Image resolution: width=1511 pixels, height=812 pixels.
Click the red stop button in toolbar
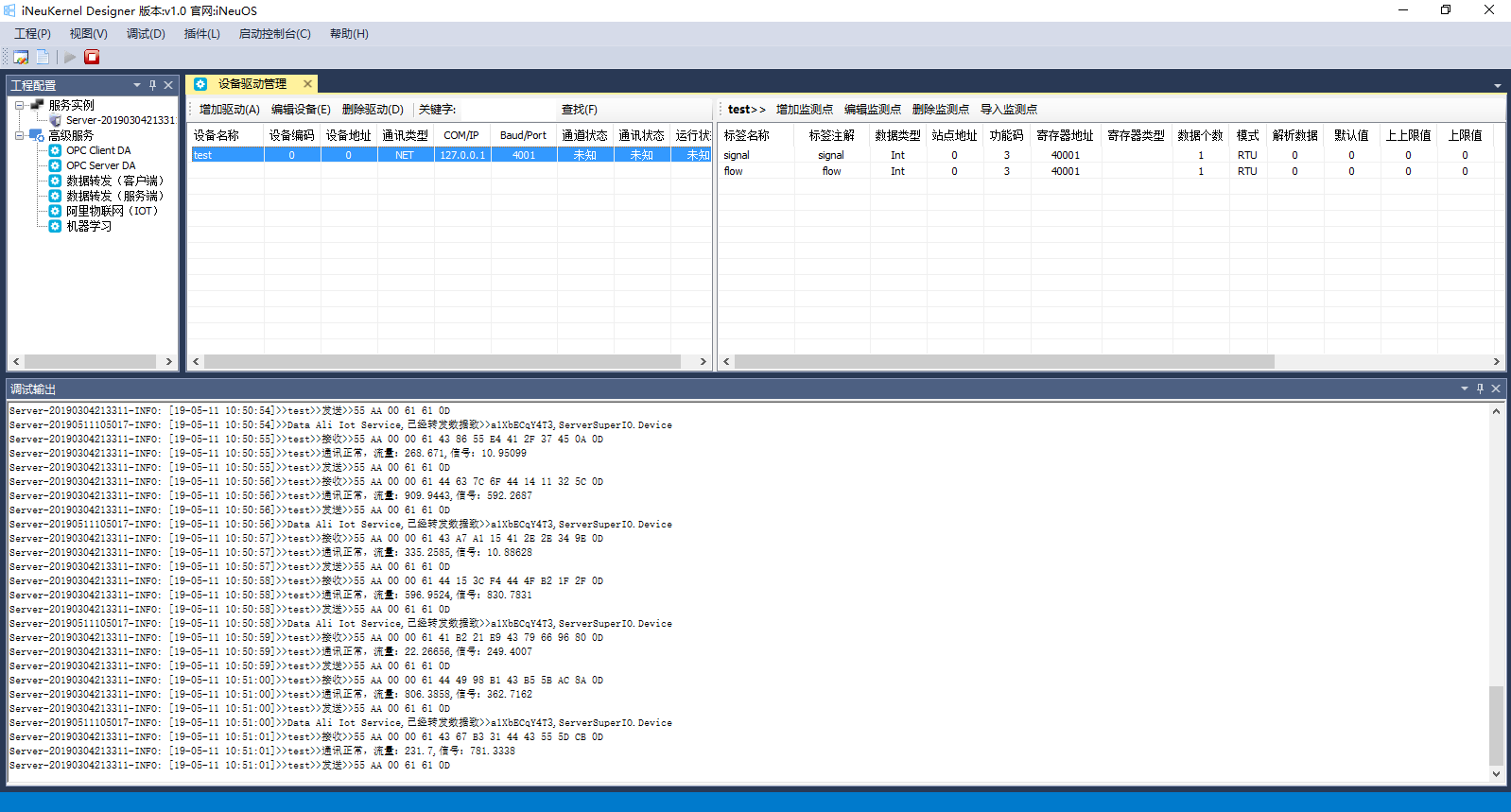pos(92,57)
